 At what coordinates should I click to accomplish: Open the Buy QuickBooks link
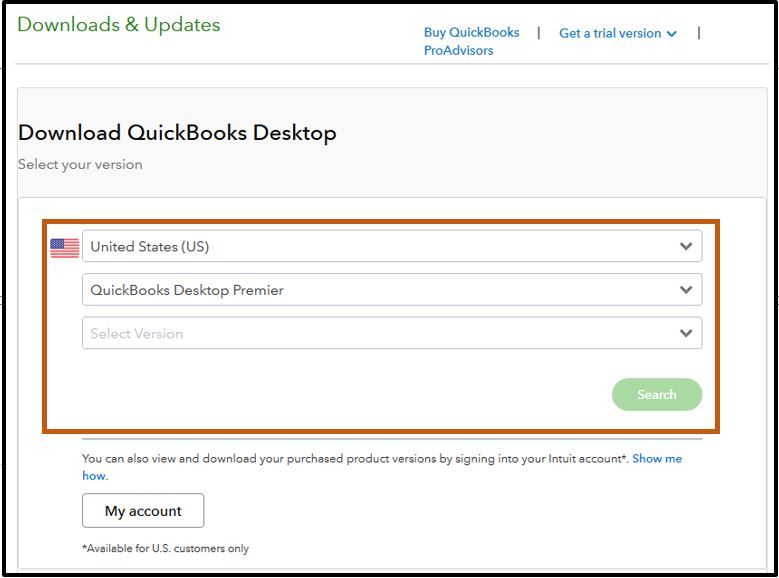(x=471, y=32)
